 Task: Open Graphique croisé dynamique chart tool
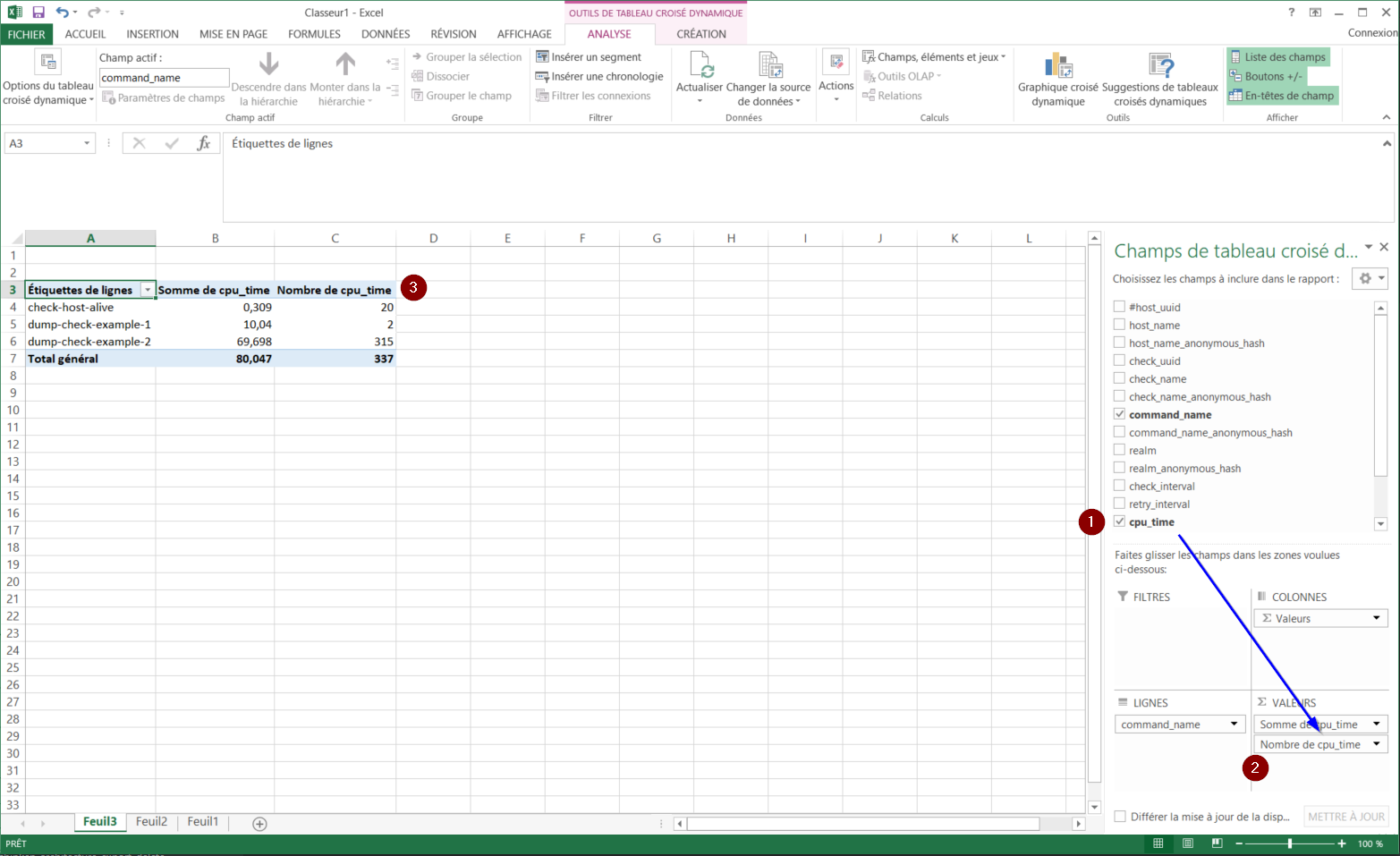click(1057, 66)
